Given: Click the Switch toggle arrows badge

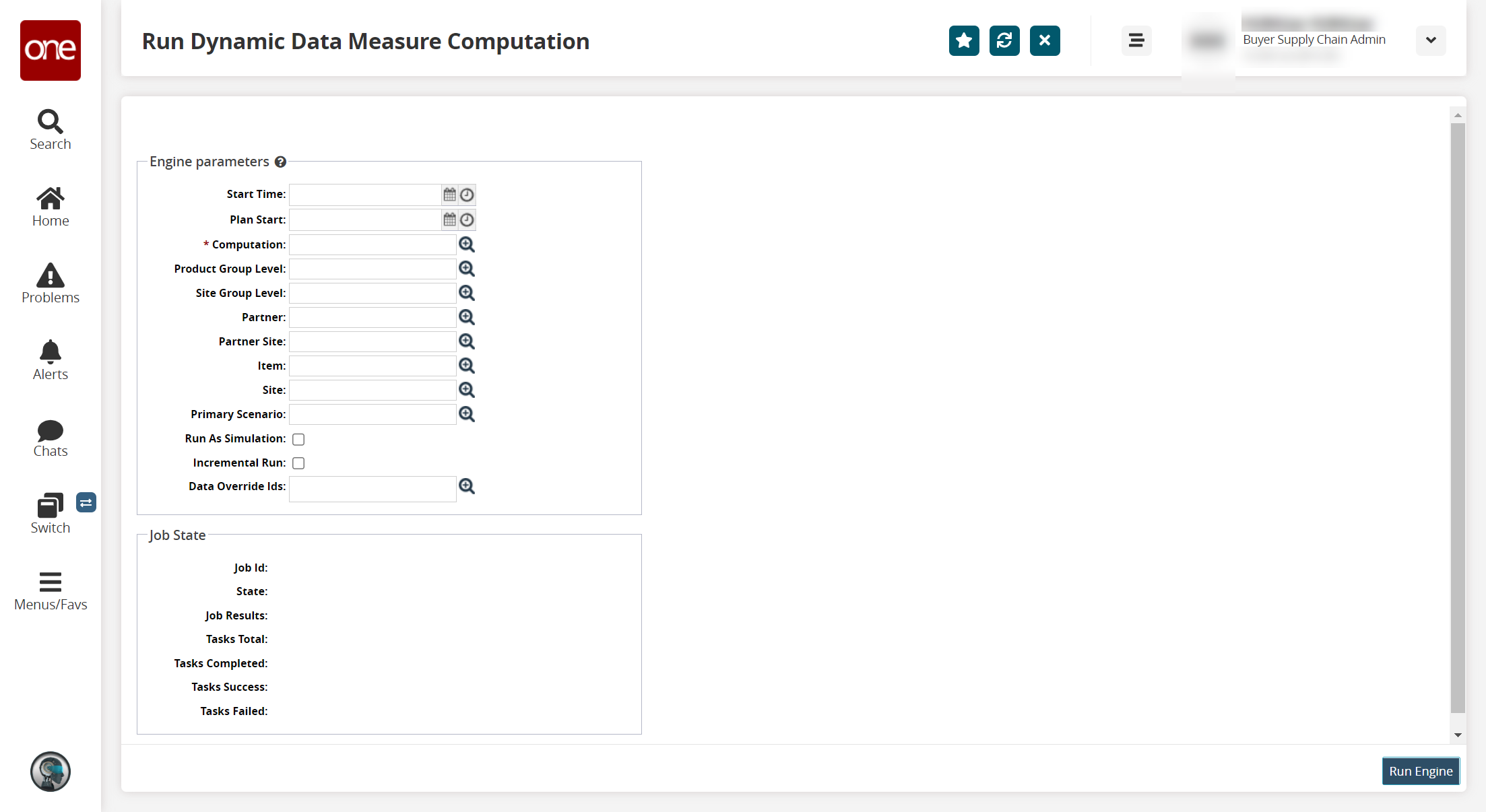Looking at the screenshot, I should coord(86,503).
